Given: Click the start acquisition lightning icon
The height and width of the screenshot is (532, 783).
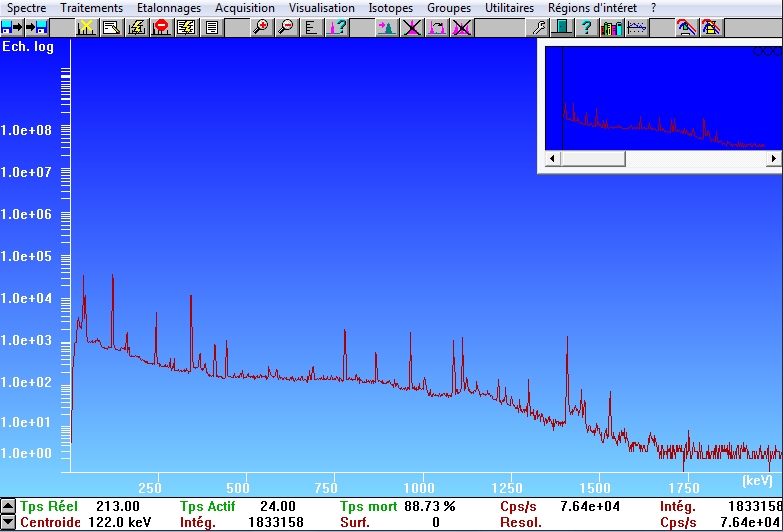Looking at the screenshot, I should (137, 27).
